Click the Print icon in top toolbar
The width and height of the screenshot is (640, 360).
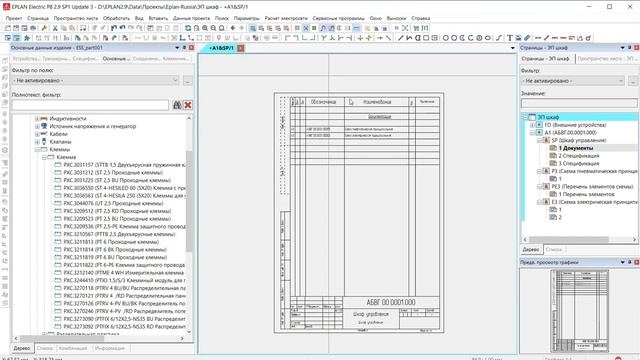point(33,28)
